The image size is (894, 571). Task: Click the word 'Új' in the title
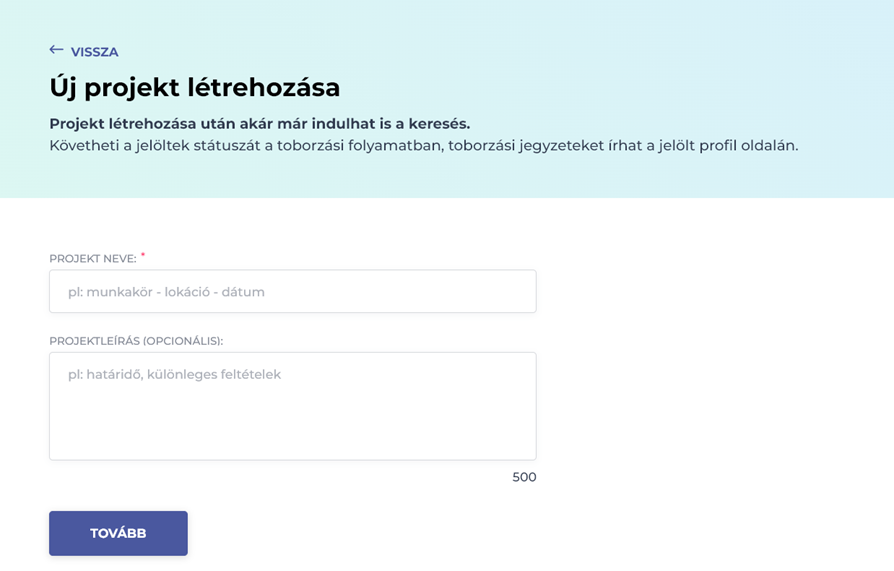point(62,87)
